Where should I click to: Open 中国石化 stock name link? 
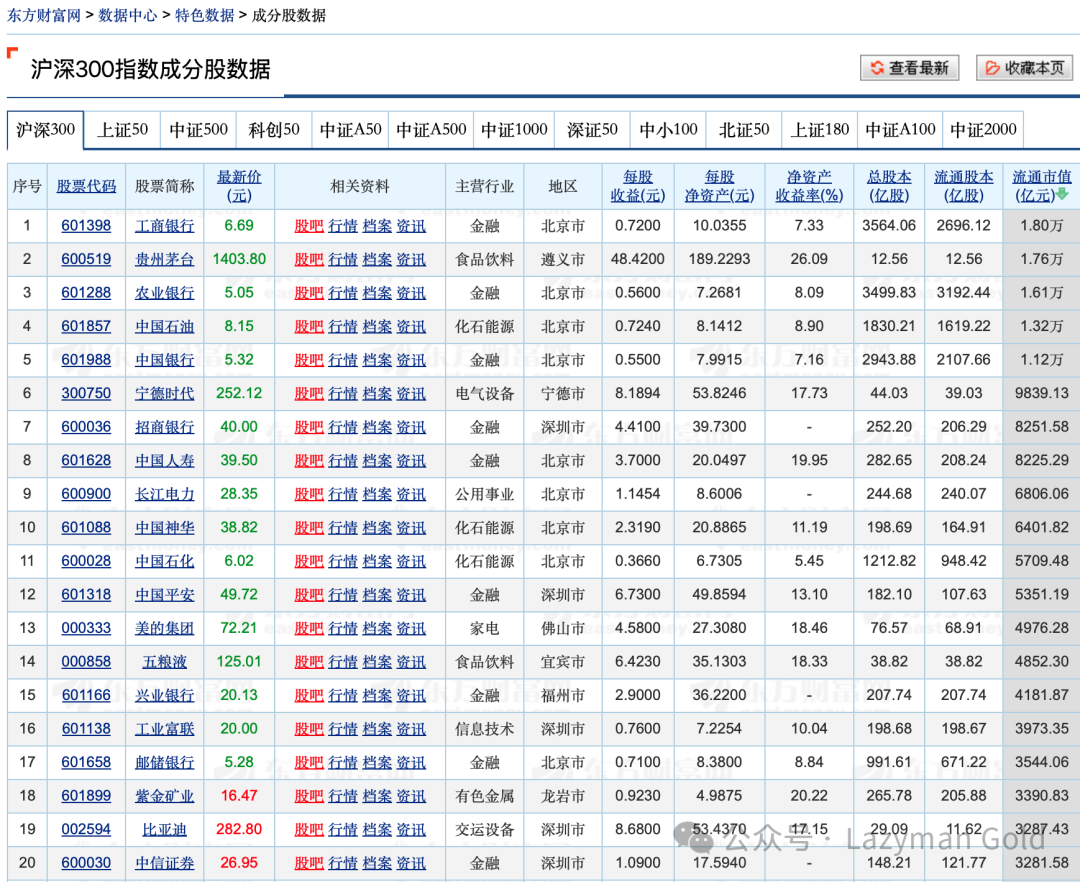click(165, 561)
